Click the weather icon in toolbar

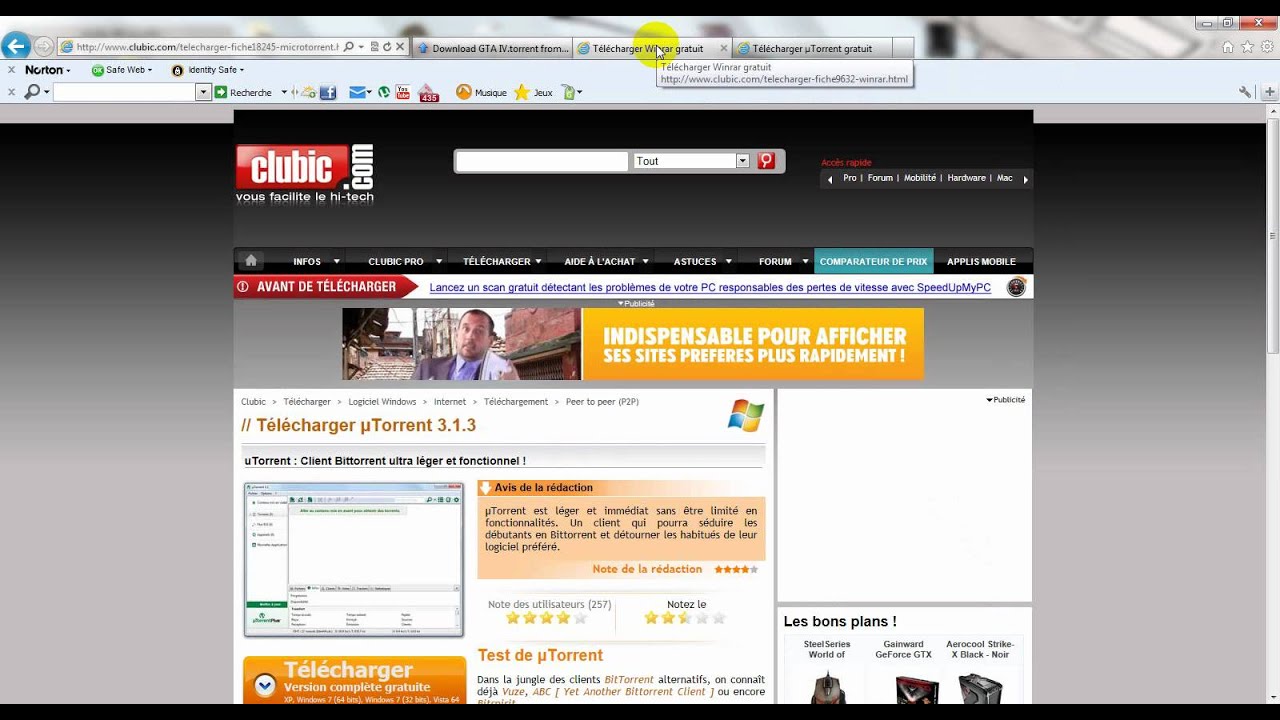coord(307,92)
